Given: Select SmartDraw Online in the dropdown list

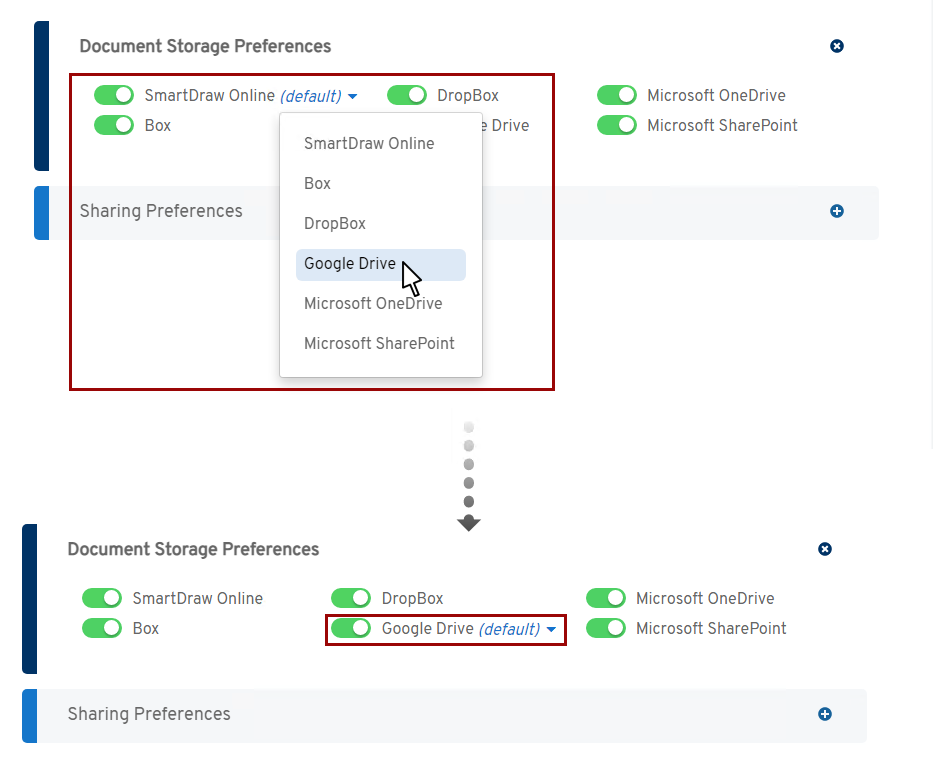Looking at the screenshot, I should pos(369,144).
